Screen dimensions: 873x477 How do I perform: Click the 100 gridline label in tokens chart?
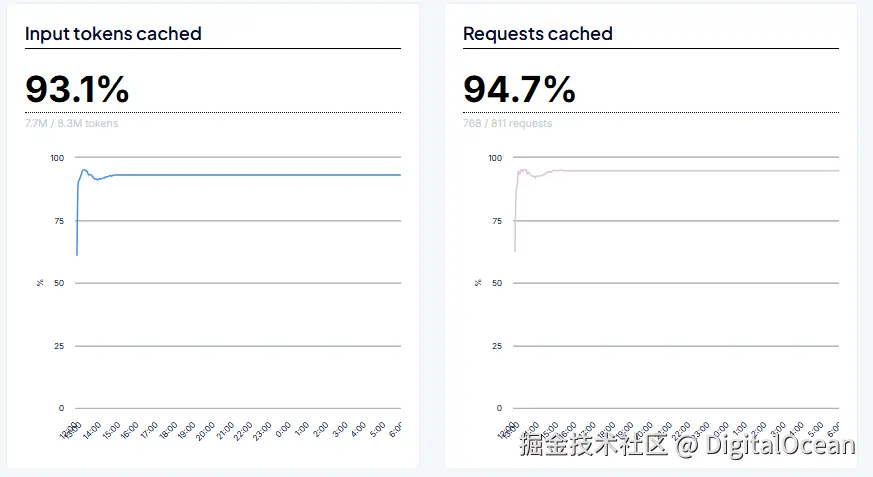click(57, 158)
